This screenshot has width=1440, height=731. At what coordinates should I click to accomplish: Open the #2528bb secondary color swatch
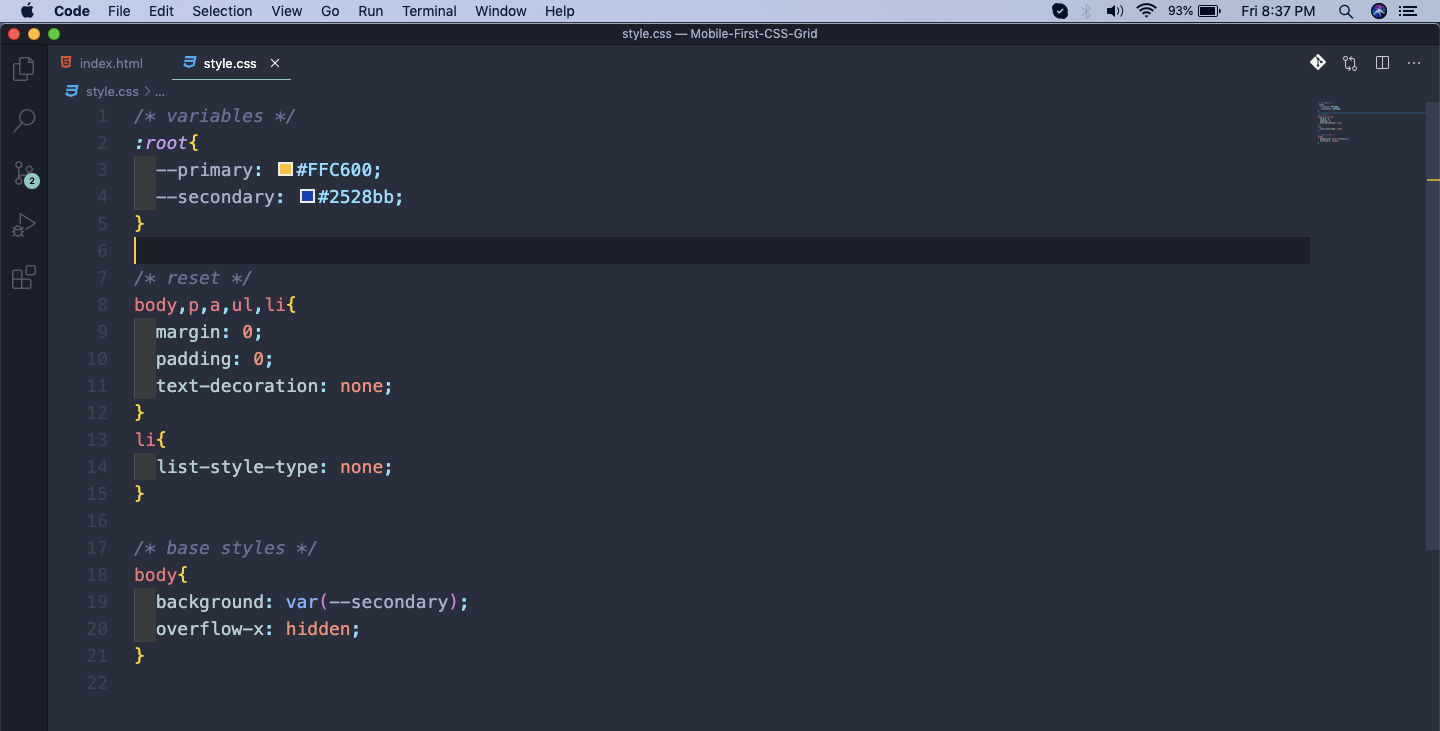307,196
